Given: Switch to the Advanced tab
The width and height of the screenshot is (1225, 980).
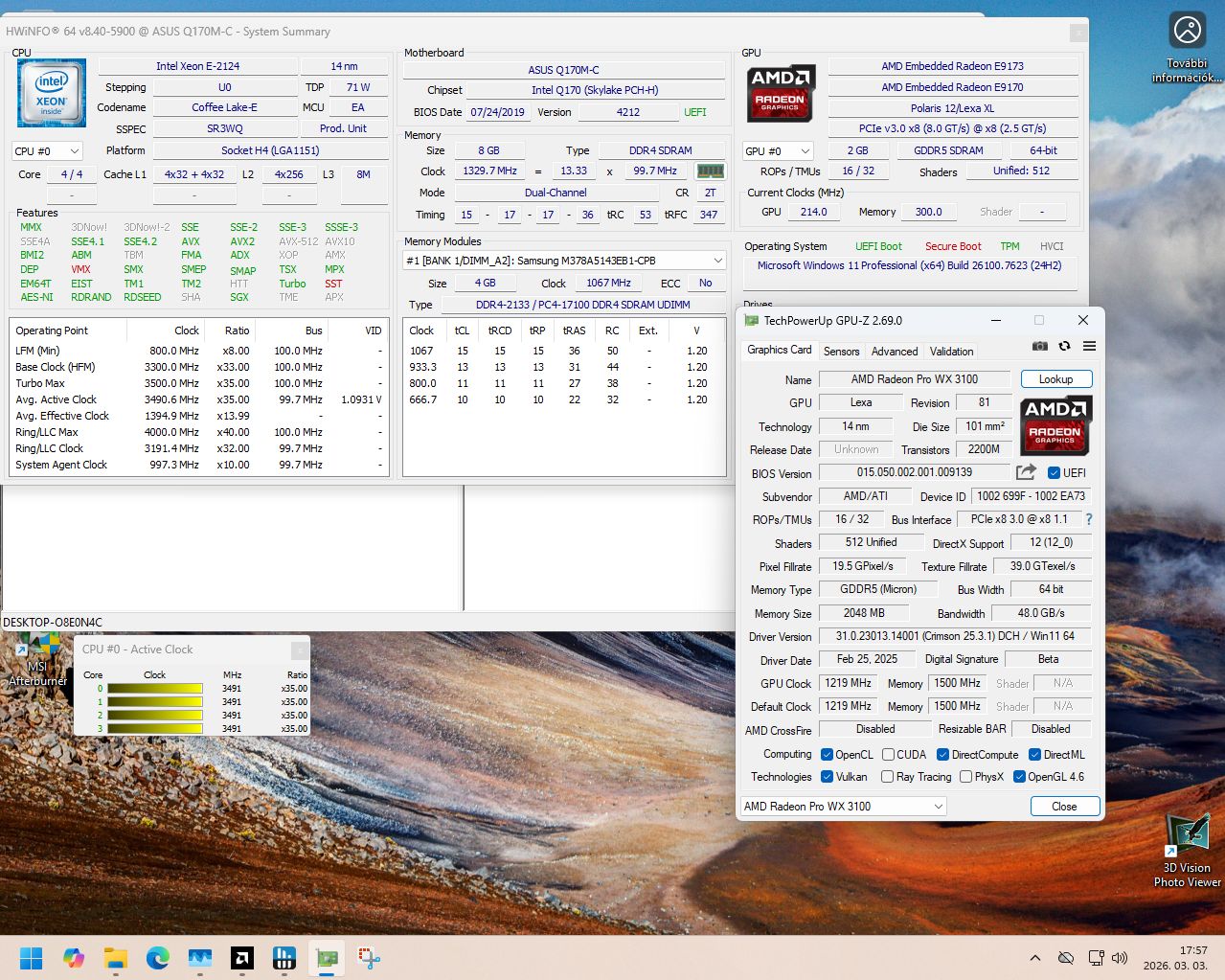Looking at the screenshot, I should click(894, 352).
